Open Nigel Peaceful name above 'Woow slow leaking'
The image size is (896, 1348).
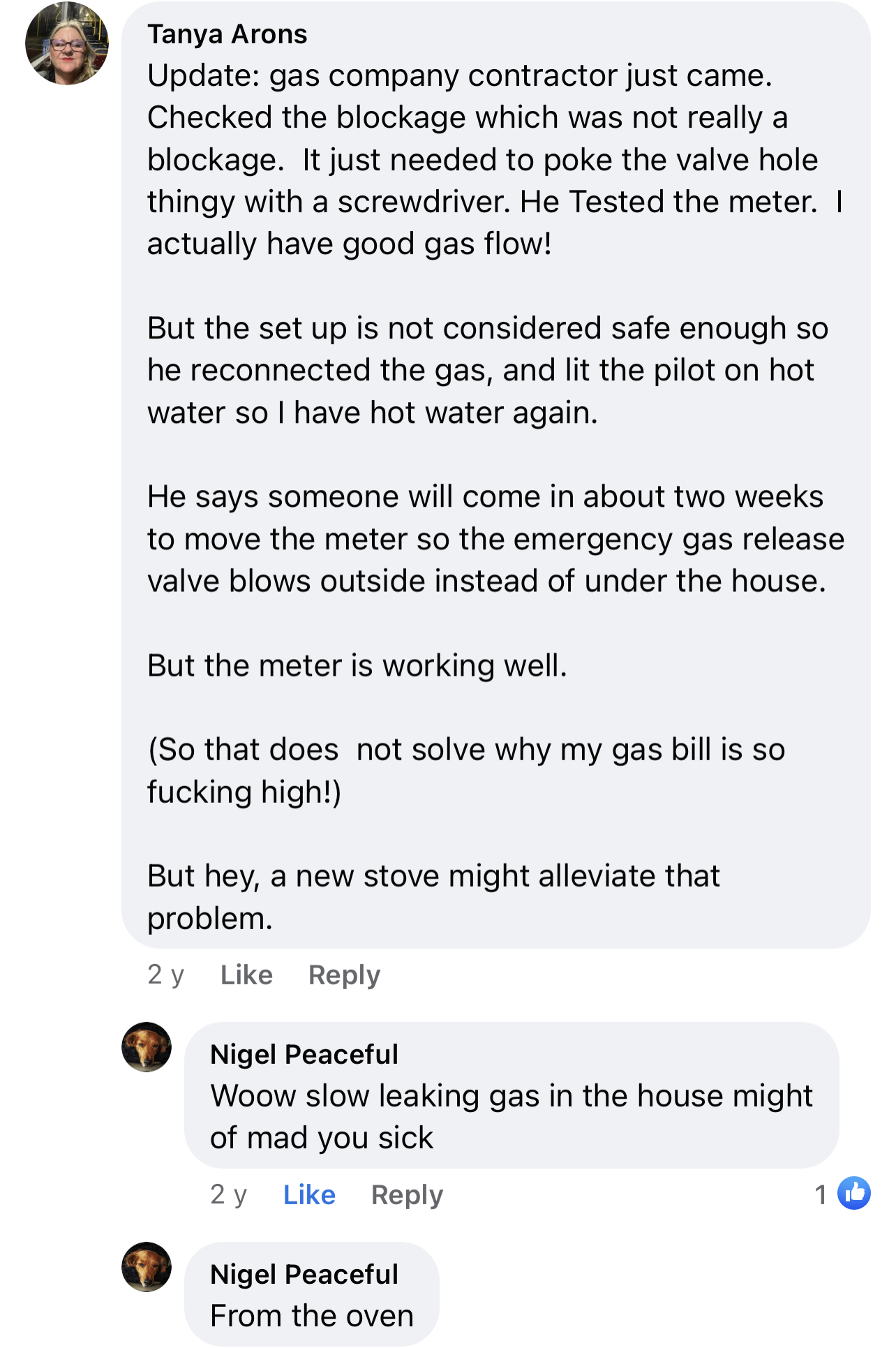304,1054
